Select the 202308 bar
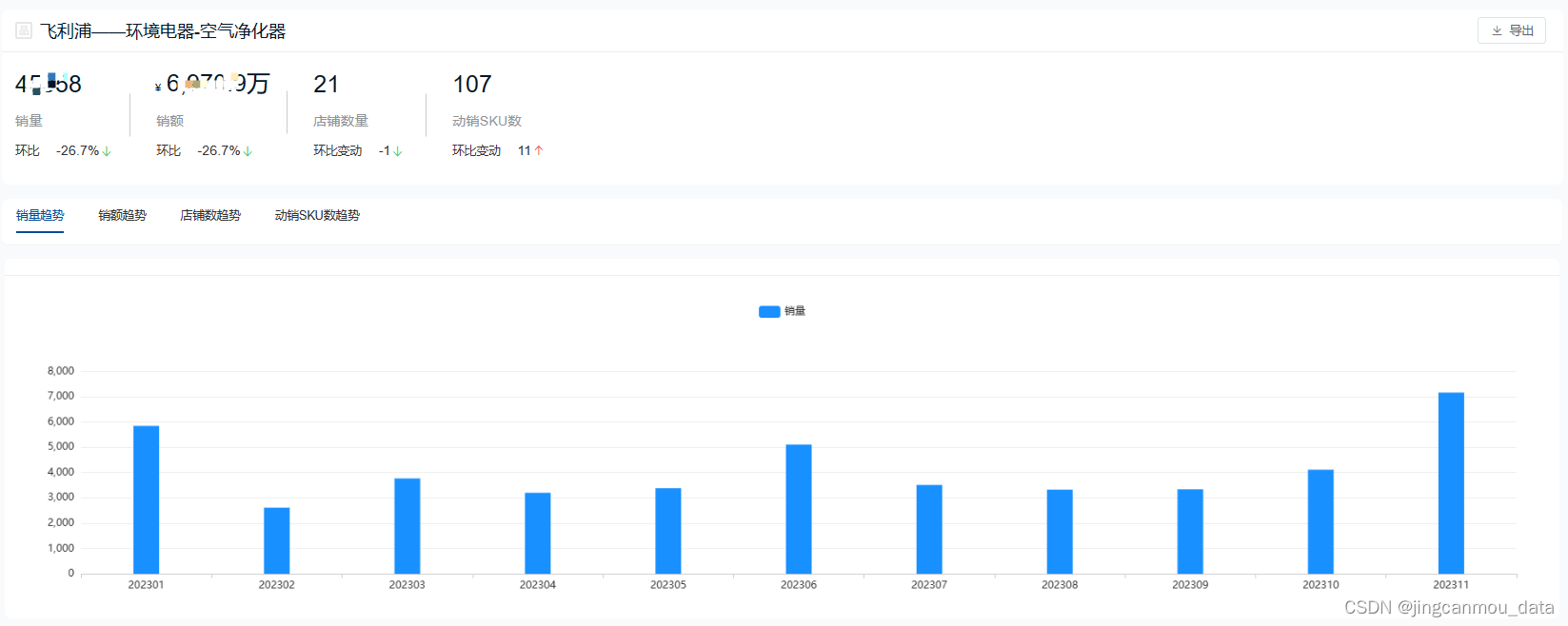Image resolution: width=1568 pixels, height=626 pixels. 1060,532
